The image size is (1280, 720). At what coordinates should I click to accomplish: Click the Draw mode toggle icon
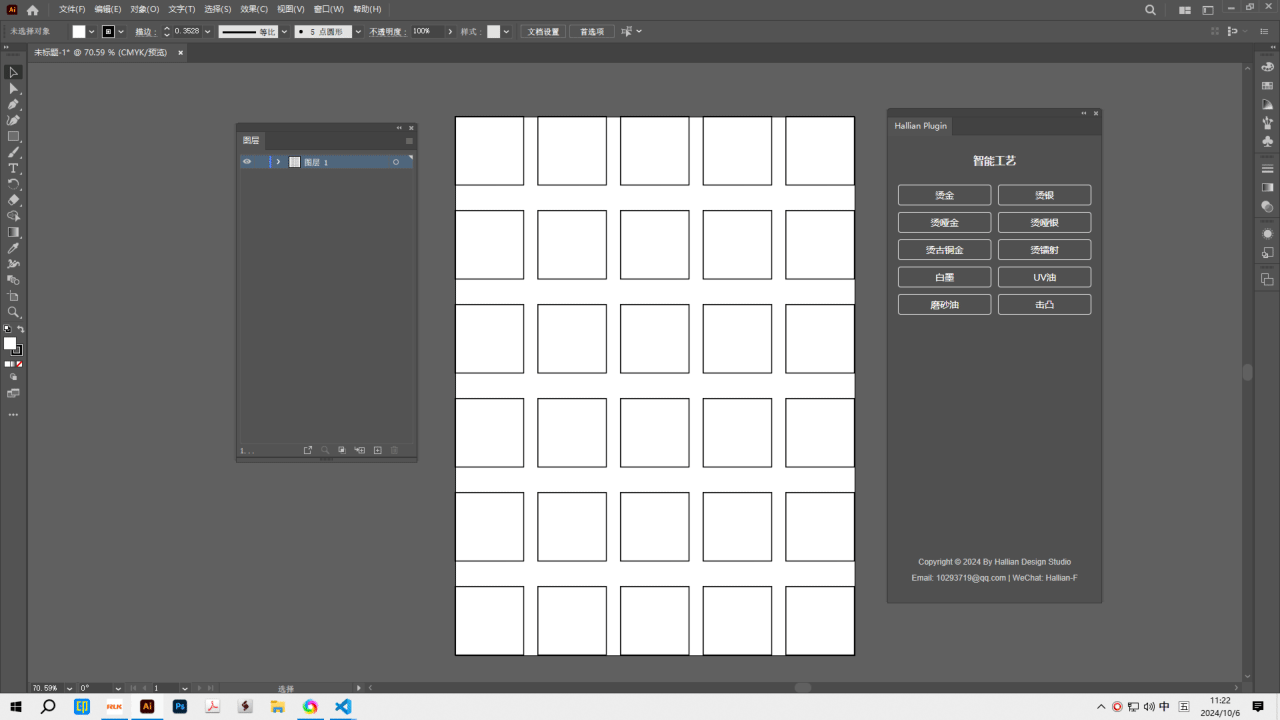pyautogui.click(x=14, y=377)
